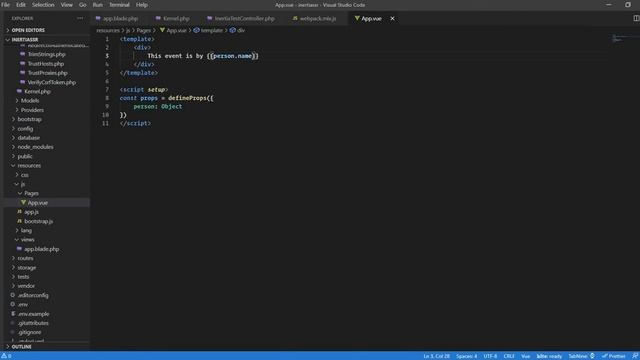Open VerifyCsrfToken.php in explorer

click(51, 82)
